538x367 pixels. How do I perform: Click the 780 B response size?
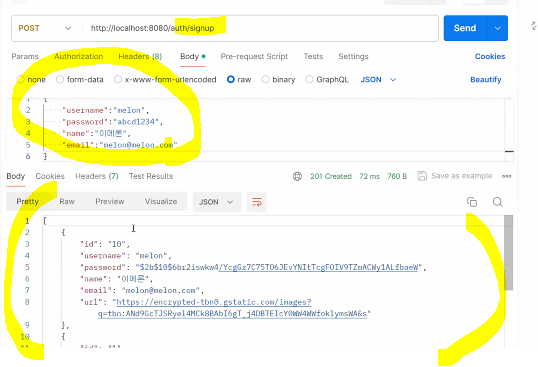(397, 176)
